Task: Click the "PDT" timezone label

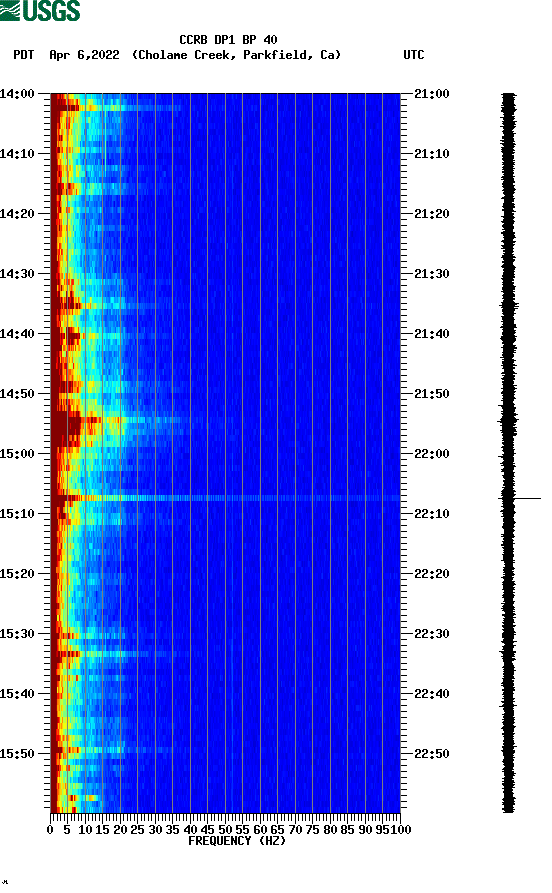Action: (24, 55)
